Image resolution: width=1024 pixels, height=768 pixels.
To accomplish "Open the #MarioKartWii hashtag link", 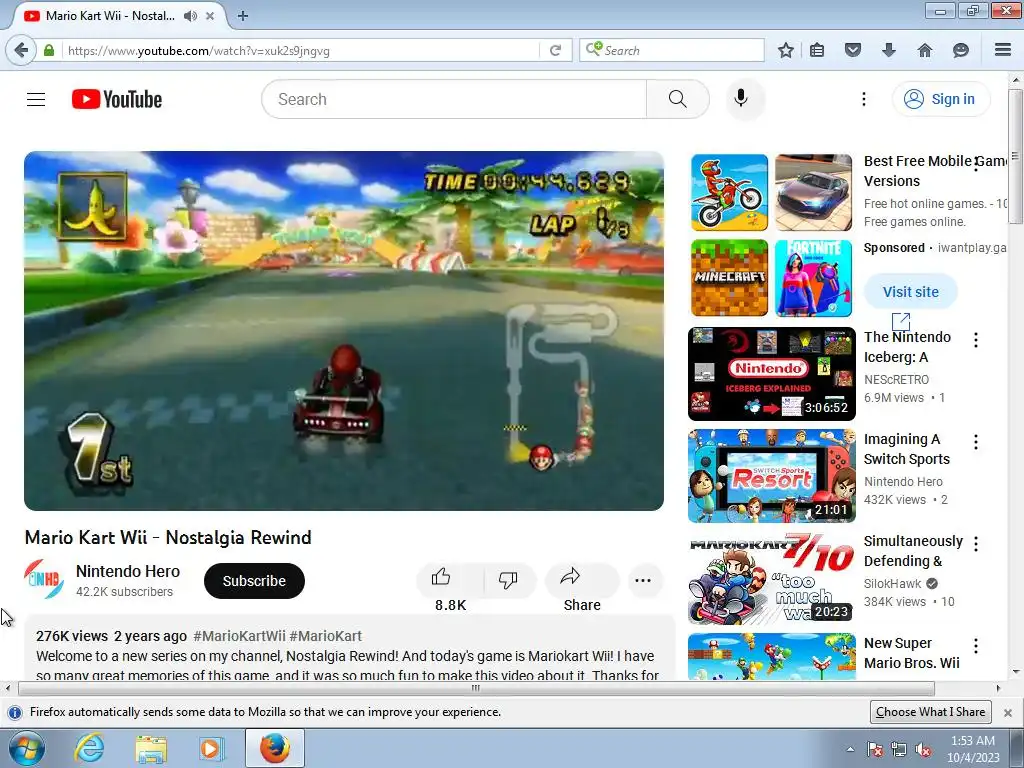I will [x=240, y=636].
